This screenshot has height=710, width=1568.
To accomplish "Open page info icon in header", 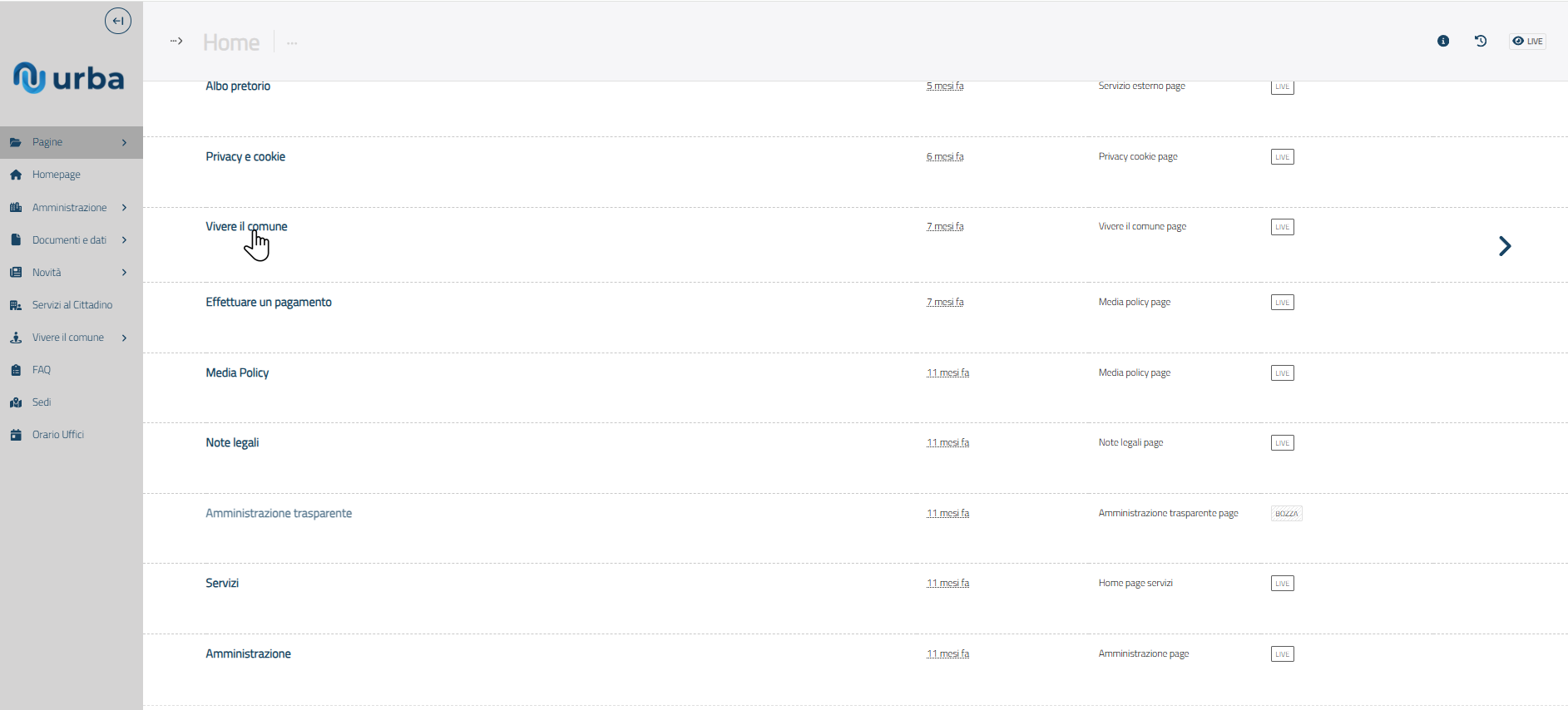I will [x=1443, y=41].
